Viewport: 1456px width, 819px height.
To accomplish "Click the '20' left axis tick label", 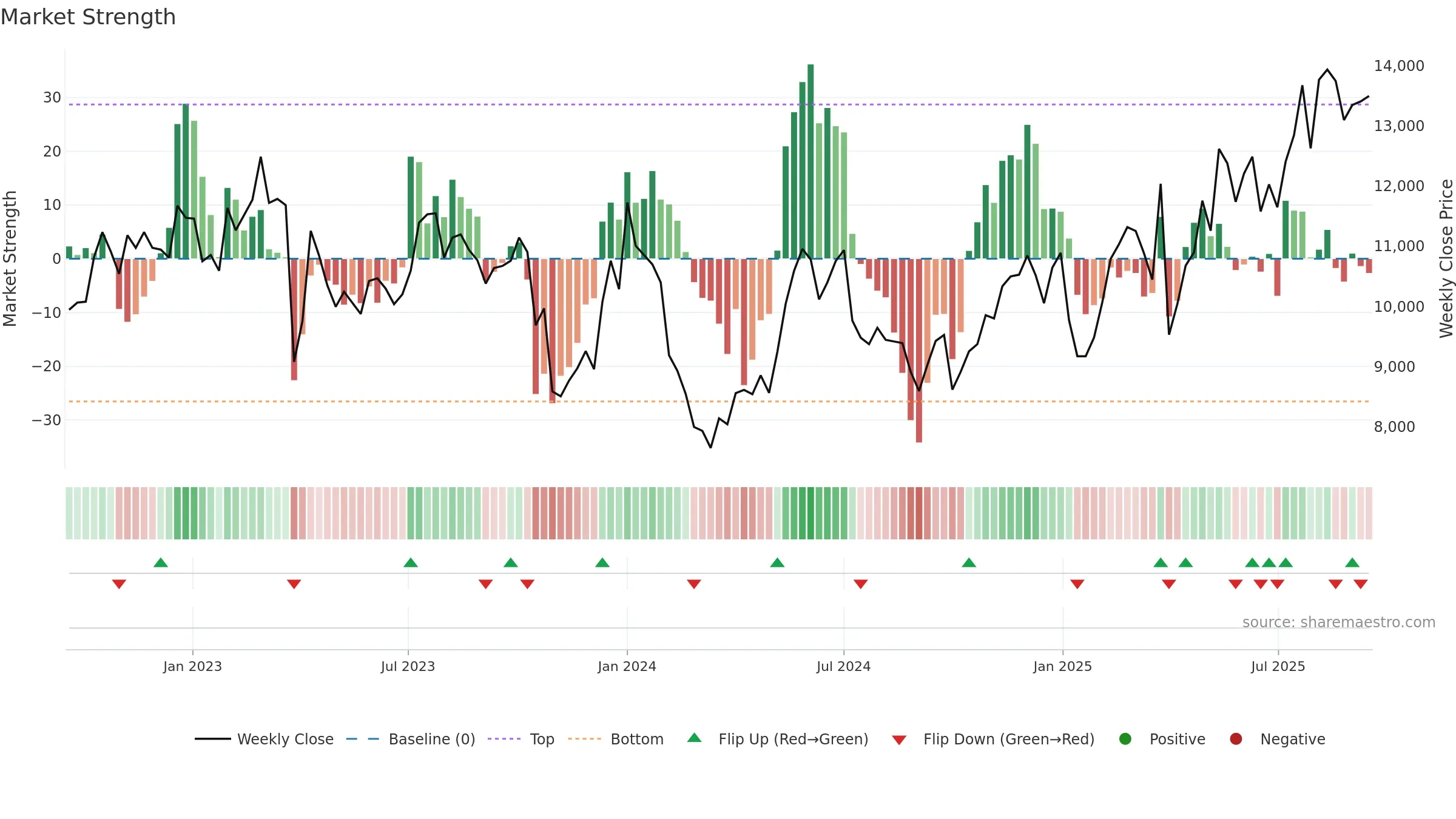I will coord(52,151).
